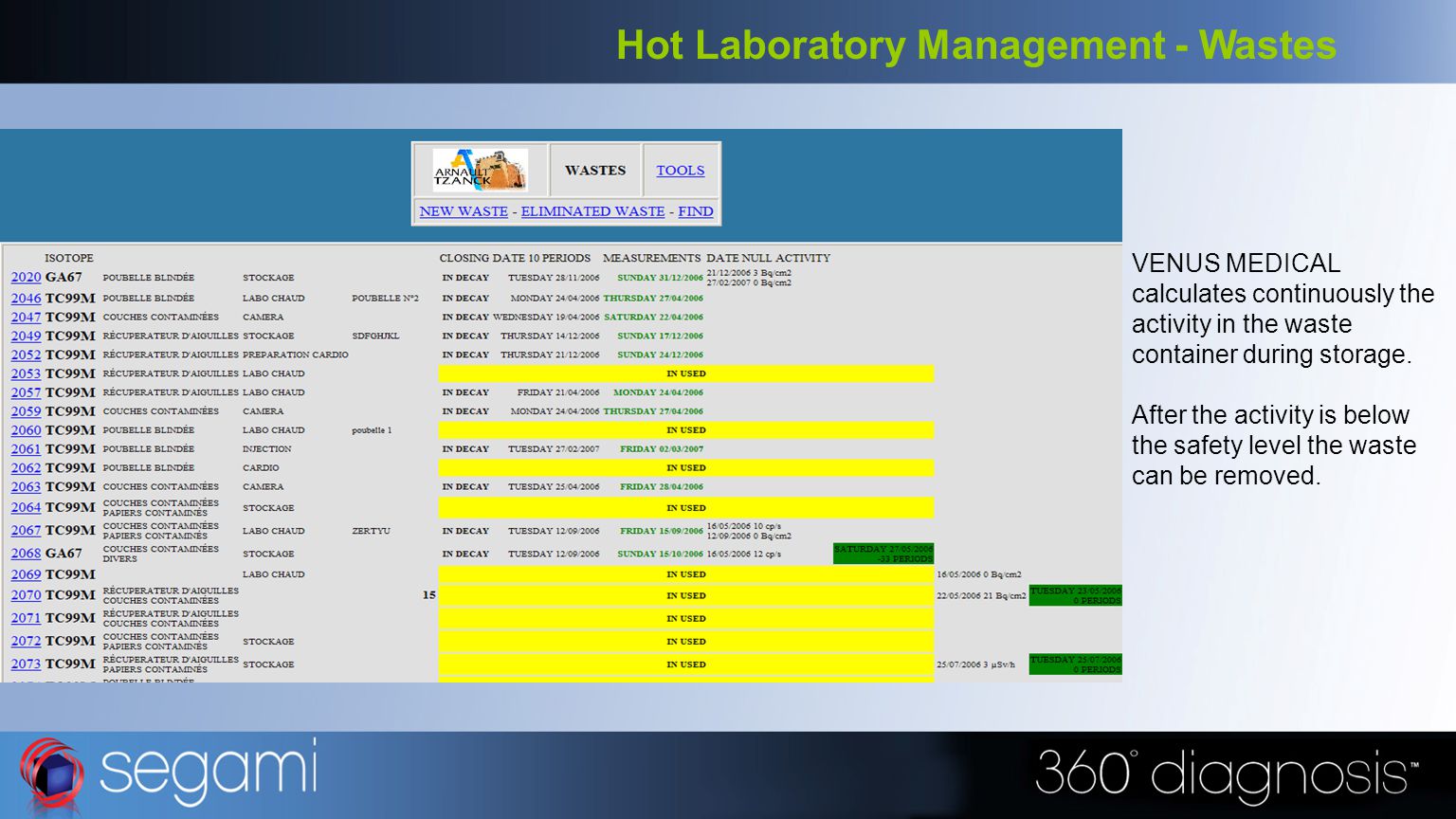The width and height of the screenshot is (1456, 819).
Task: Open the TOOLS link
Action: point(681,171)
